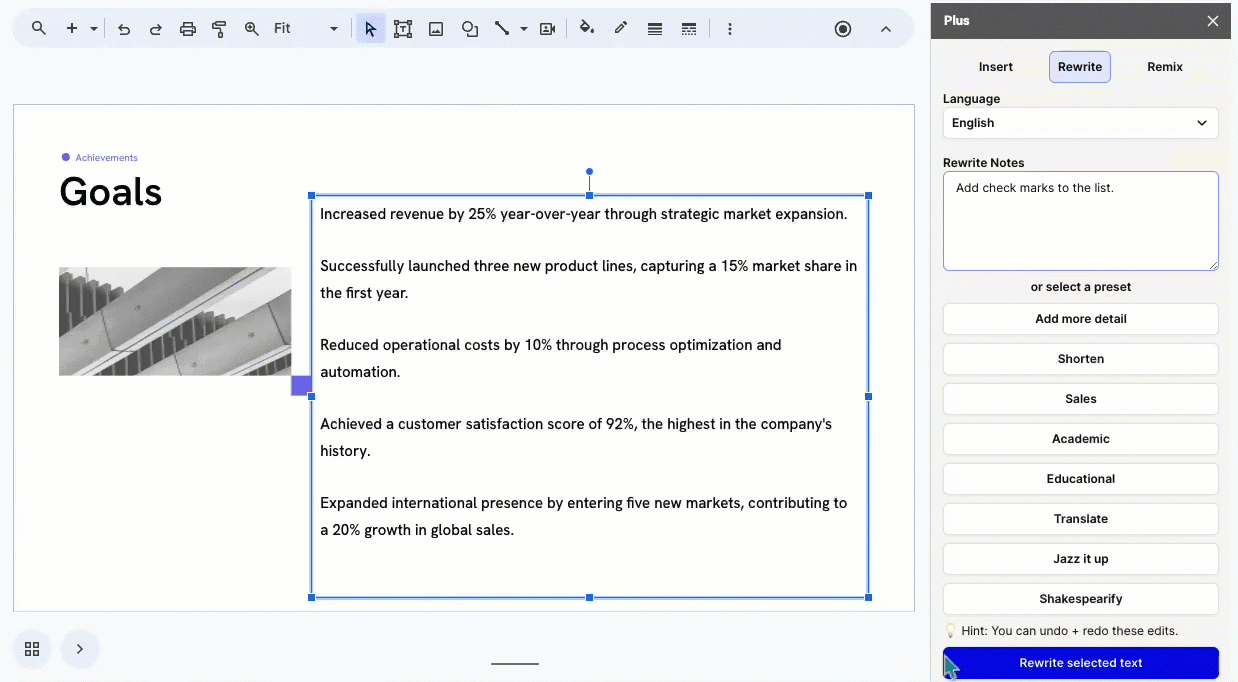The width and height of the screenshot is (1238, 682).
Task: Click the search menus magnifier icon
Action: (38, 29)
